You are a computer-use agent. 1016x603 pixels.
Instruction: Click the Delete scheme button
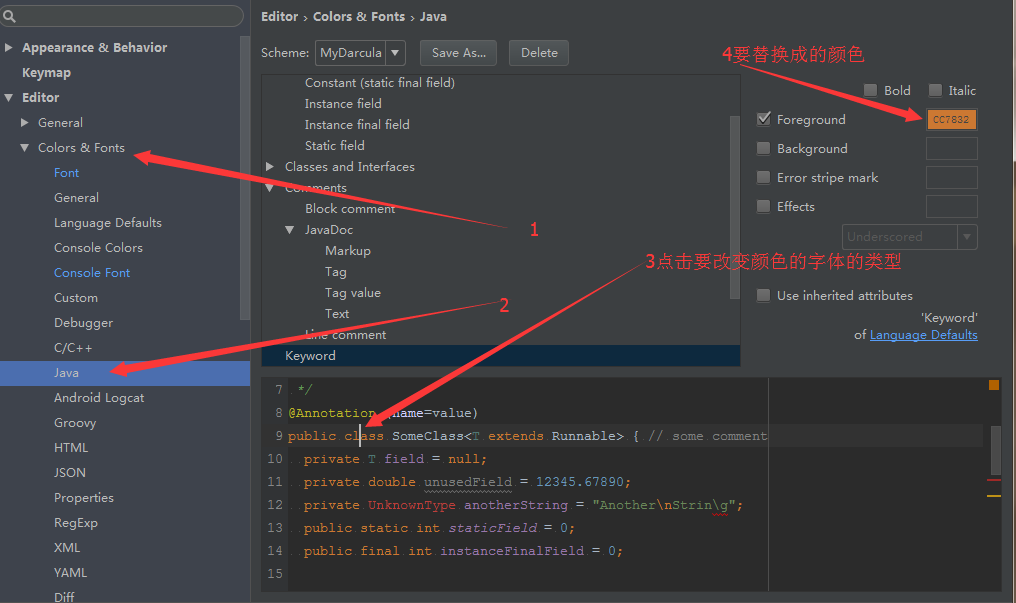(538, 53)
